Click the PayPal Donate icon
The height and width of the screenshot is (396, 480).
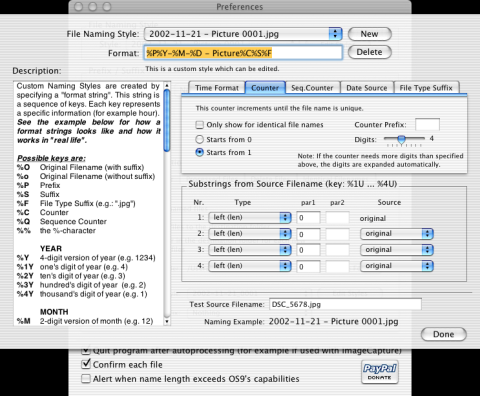click(x=380, y=371)
